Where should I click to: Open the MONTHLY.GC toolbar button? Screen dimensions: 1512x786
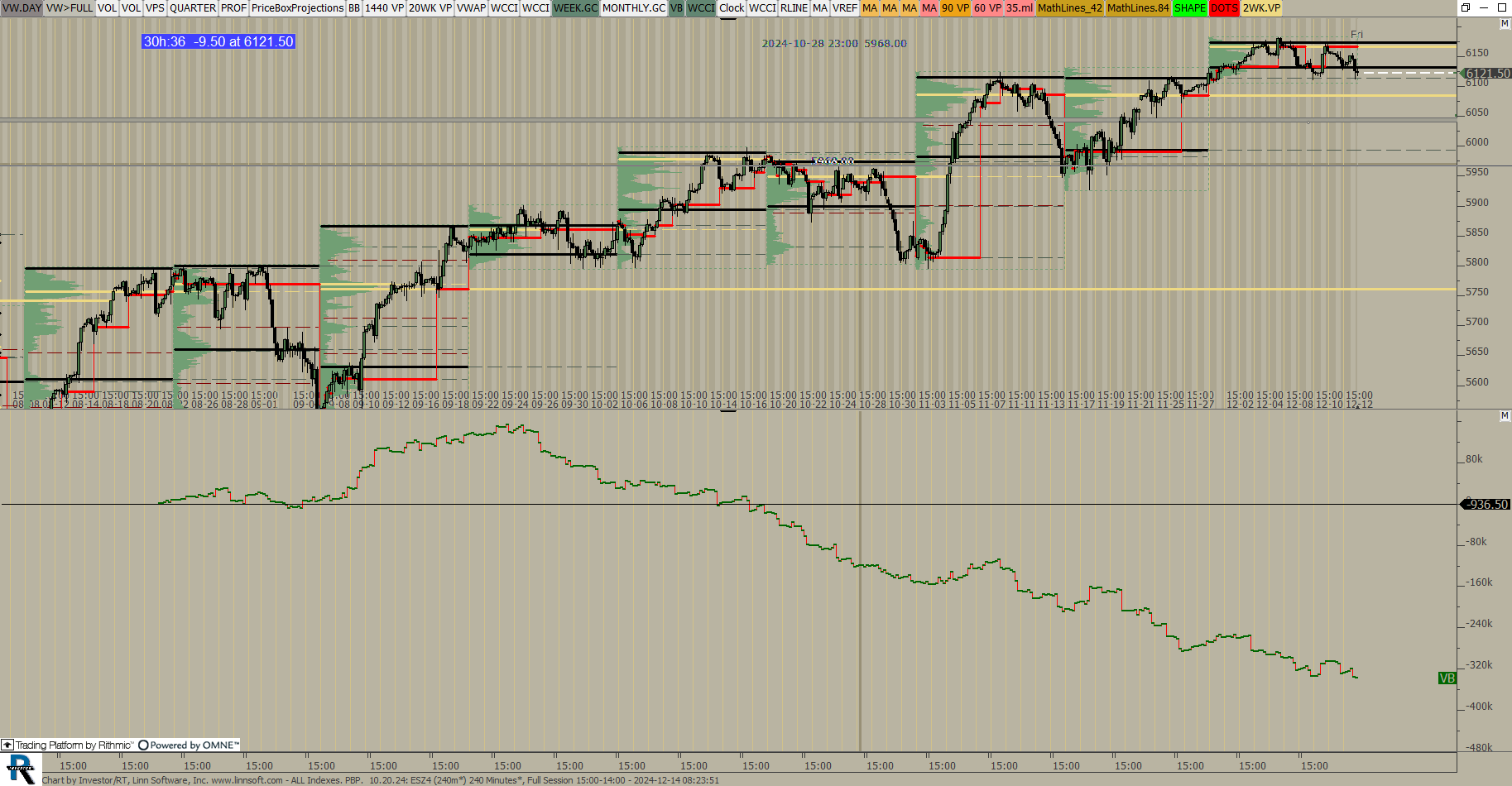633,8
